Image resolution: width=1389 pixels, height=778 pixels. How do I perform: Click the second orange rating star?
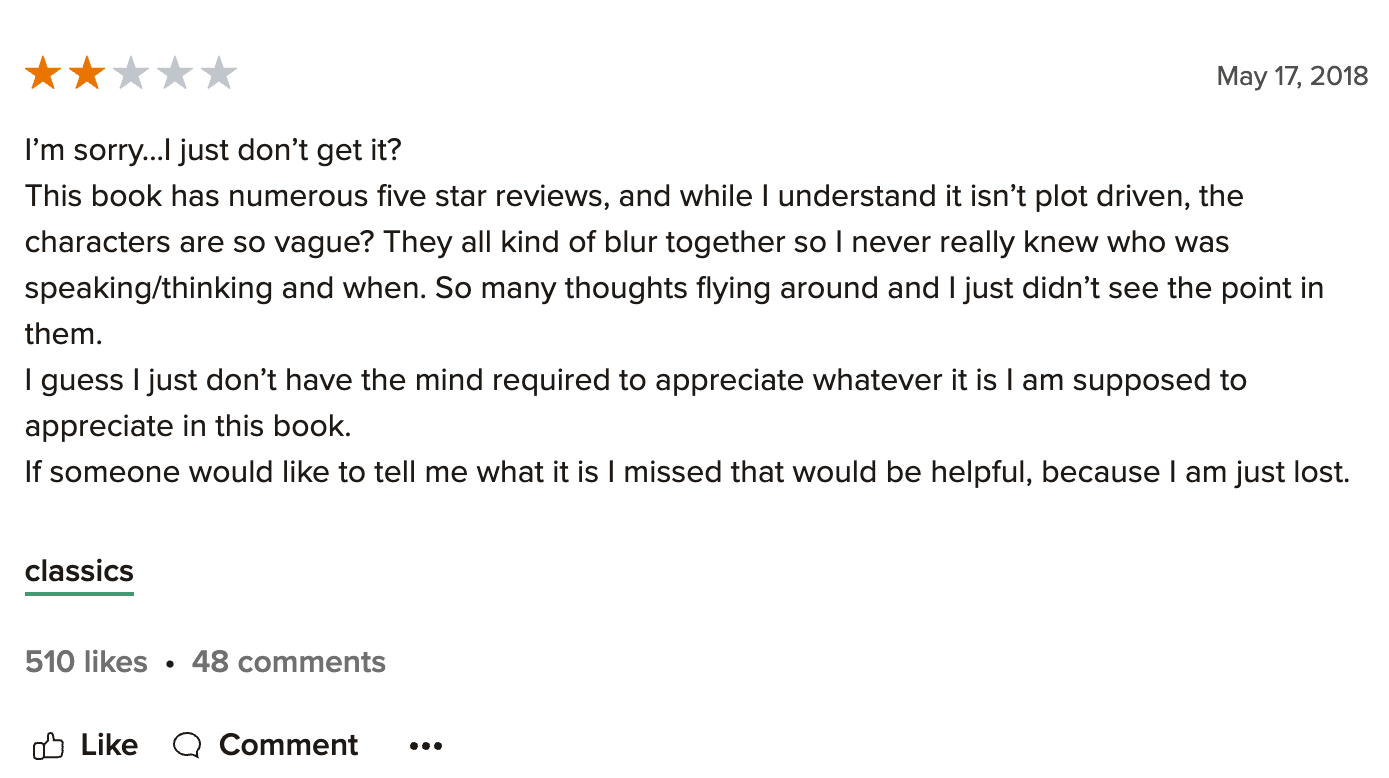(87, 75)
